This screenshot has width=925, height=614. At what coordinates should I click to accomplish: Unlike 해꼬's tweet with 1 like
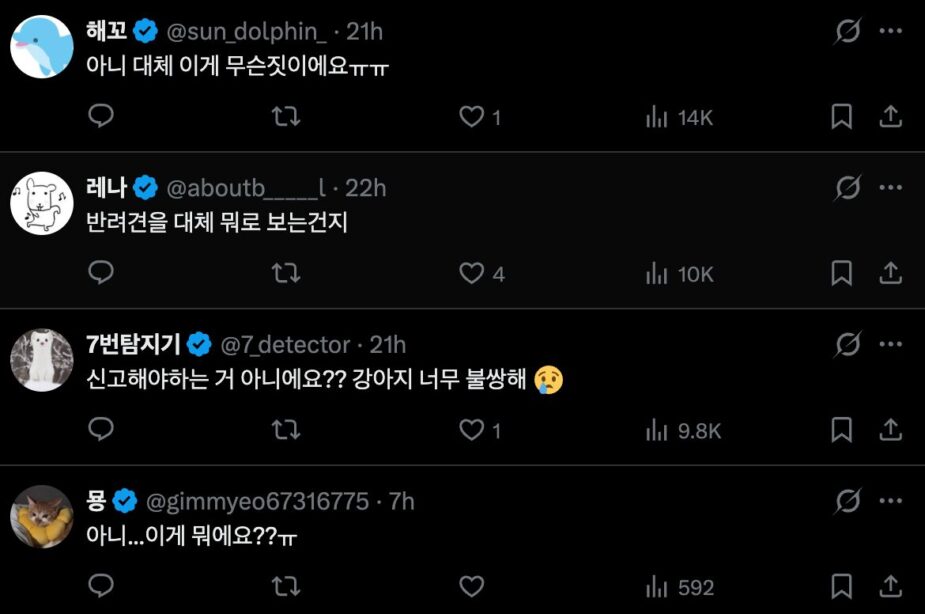point(470,116)
